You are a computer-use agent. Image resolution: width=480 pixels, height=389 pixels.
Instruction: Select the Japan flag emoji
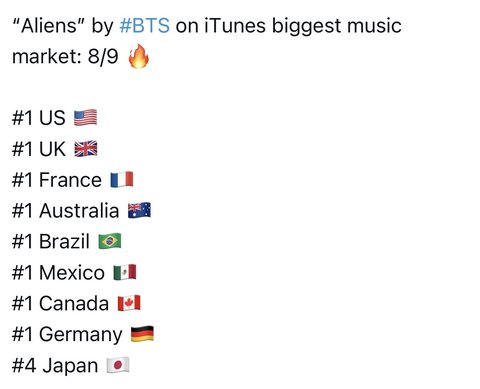(118, 365)
